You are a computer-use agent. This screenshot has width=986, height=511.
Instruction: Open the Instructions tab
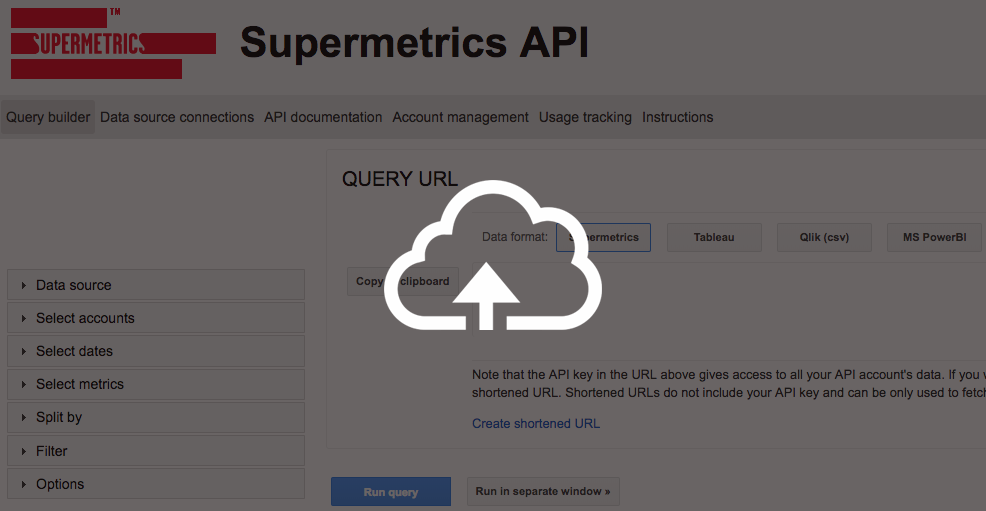677,117
